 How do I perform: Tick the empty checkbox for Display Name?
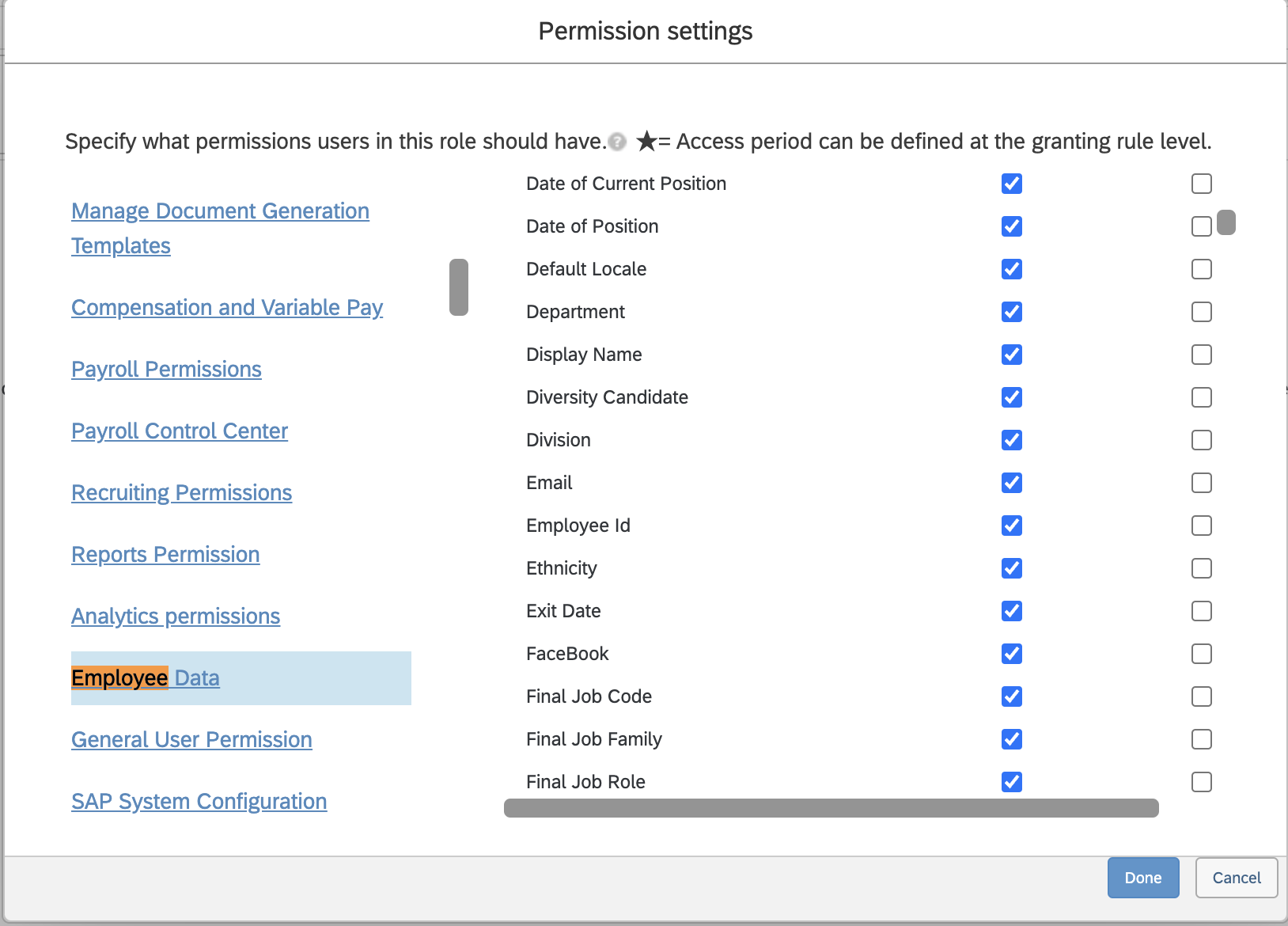(1202, 355)
